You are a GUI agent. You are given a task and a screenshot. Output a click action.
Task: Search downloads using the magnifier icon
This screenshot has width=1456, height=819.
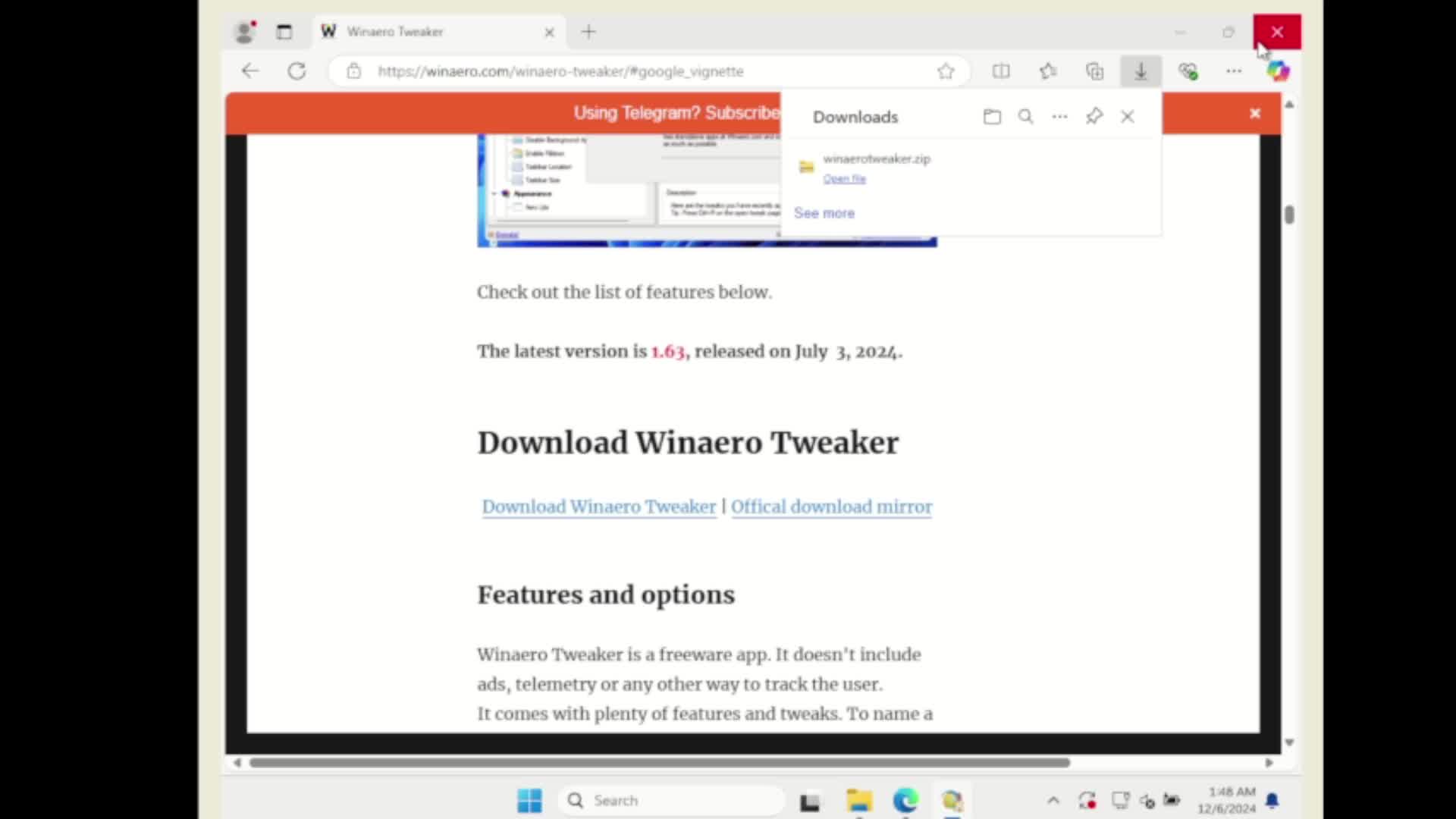[x=1026, y=116]
